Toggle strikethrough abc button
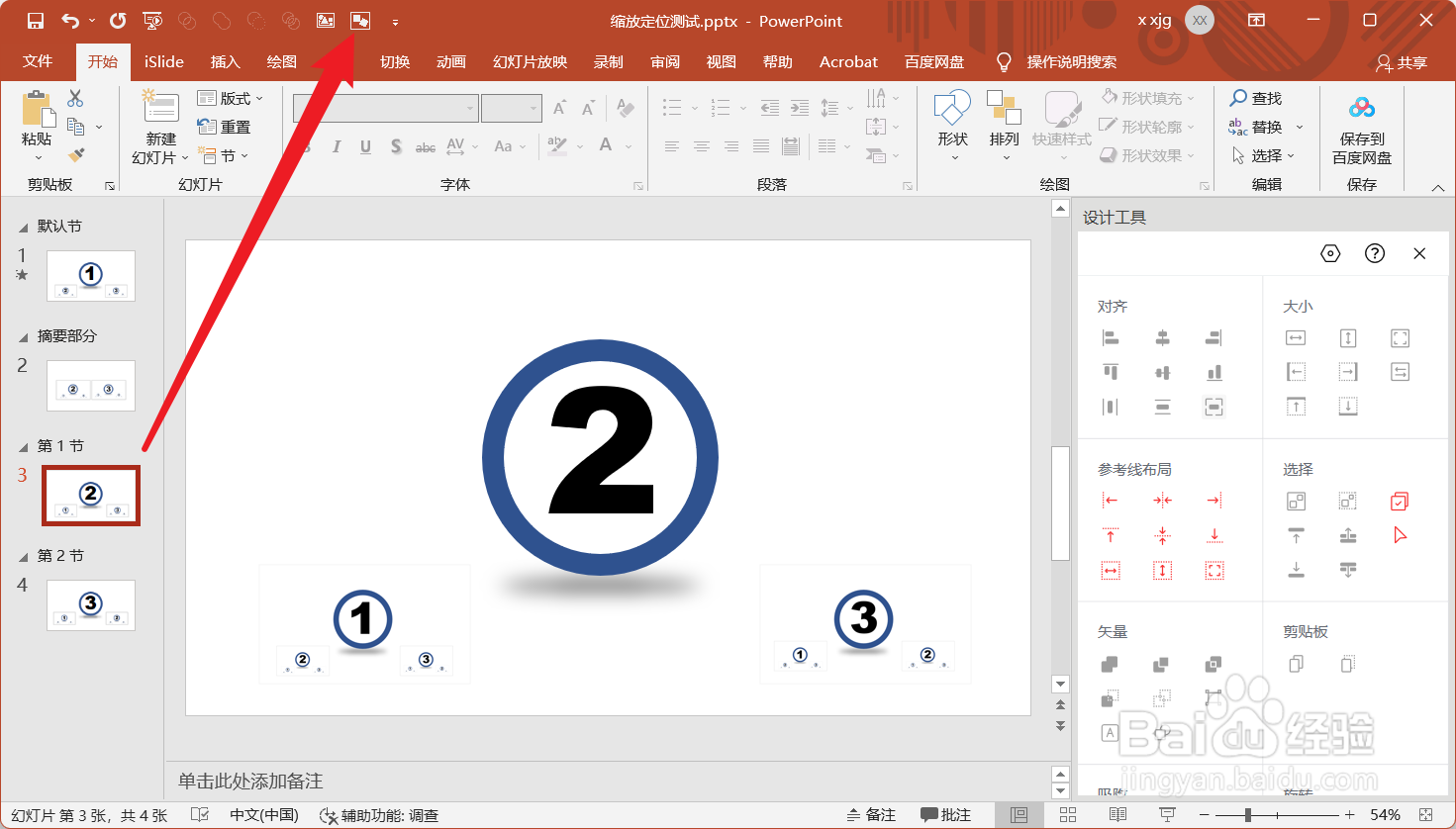 [x=426, y=146]
